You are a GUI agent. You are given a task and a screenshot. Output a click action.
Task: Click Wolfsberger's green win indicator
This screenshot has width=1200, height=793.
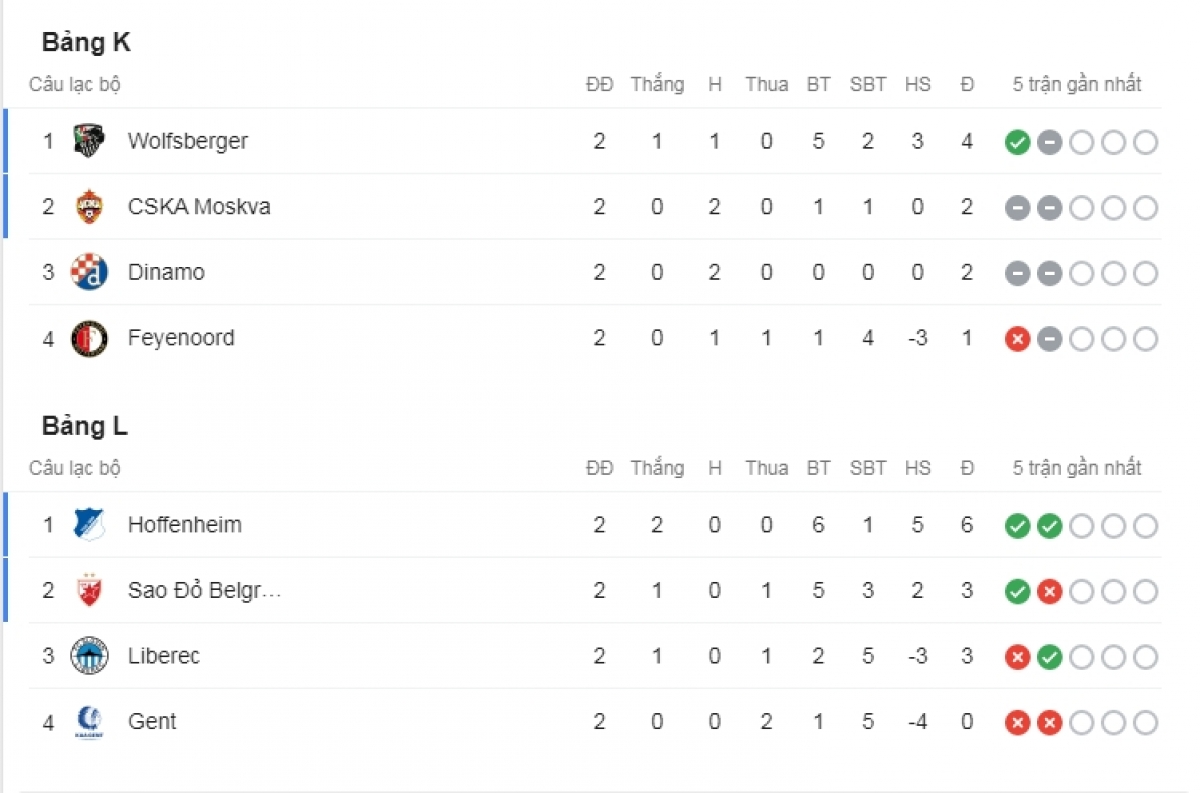(1017, 142)
